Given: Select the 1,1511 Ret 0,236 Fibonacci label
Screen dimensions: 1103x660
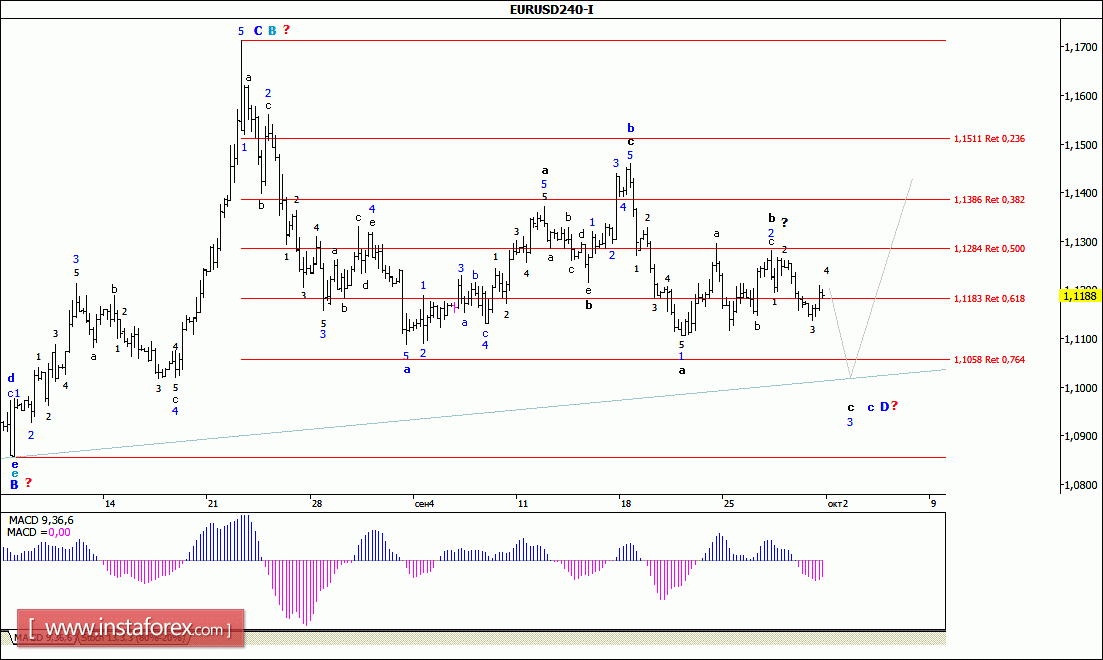Looking at the screenshot, I should coord(990,139).
